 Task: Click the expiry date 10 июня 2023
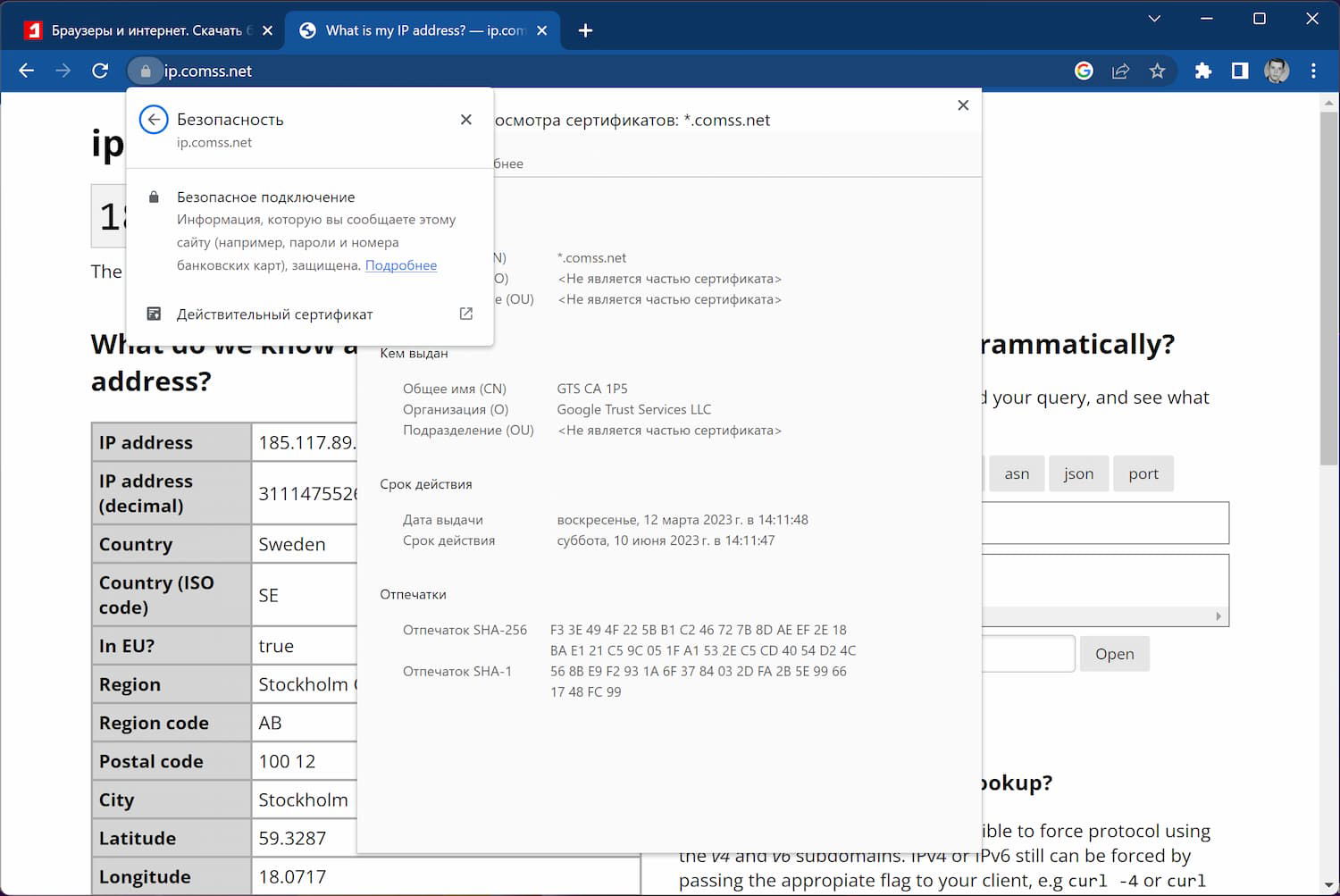(666, 540)
